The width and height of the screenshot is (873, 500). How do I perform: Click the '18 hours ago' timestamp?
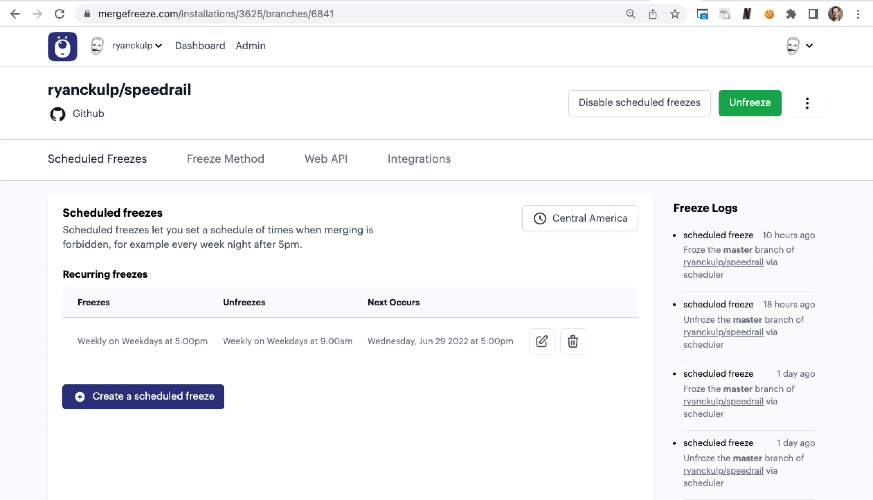pos(789,305)
